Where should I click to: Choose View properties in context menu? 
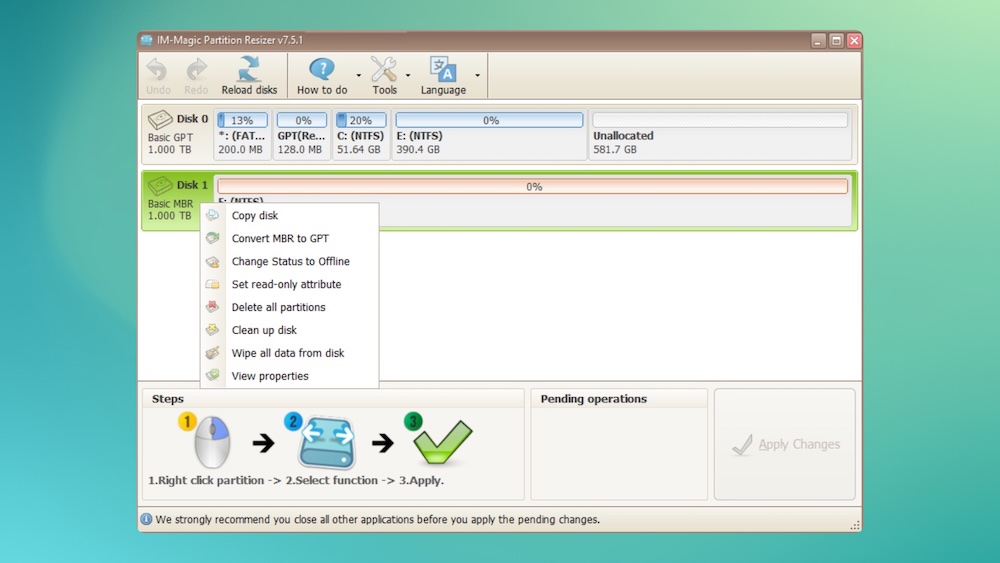[x=270, y=376]
